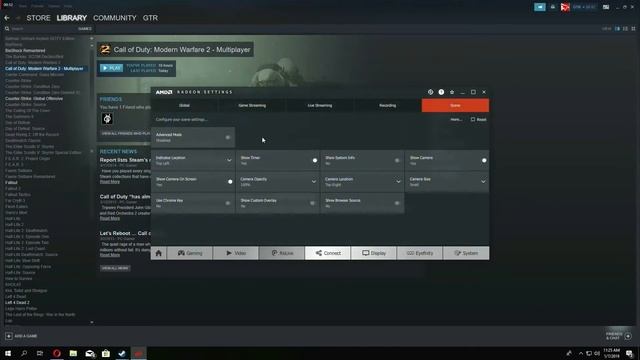The height and width of the screenshot is (360, 640).
Task: Open Read More under 'Report lists Steam's' news
Action: (110, 182)
